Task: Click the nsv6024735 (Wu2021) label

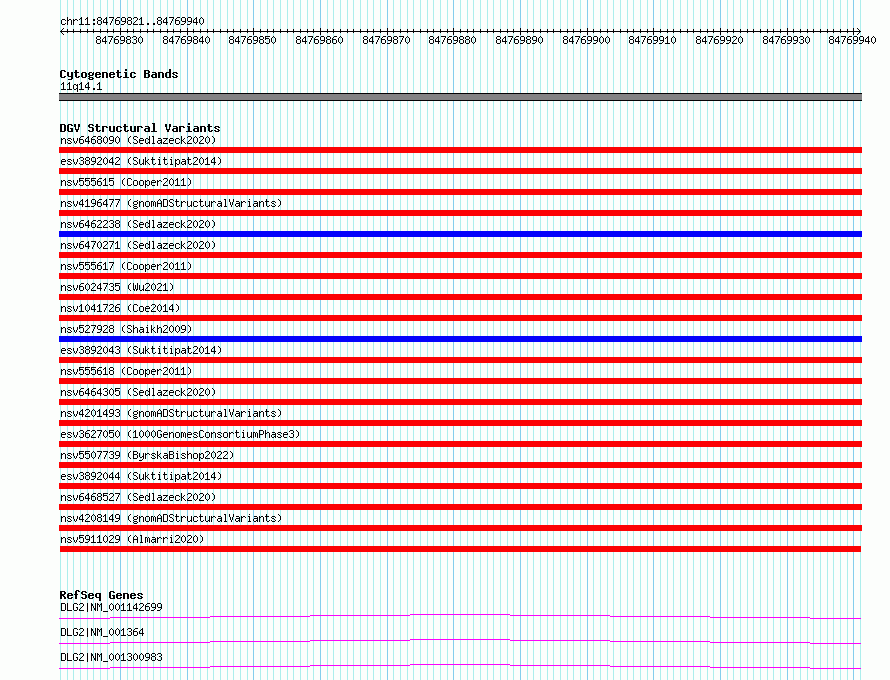Action: [117, 287]
